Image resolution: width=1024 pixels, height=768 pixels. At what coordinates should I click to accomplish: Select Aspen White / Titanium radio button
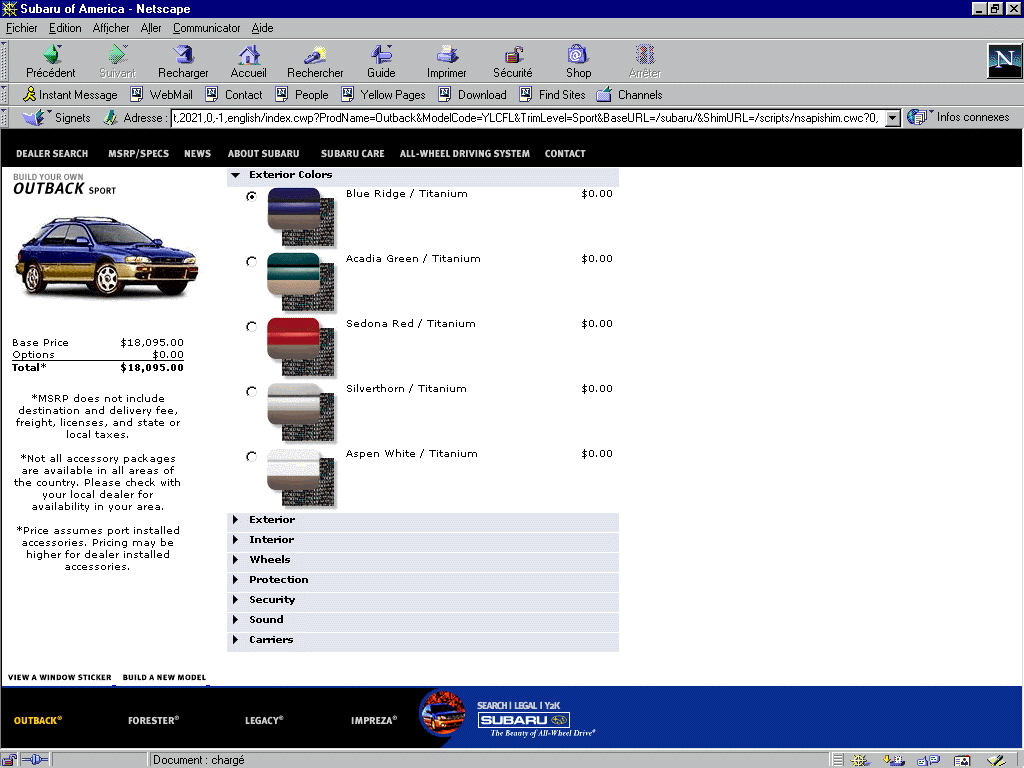tap(251, 456)
